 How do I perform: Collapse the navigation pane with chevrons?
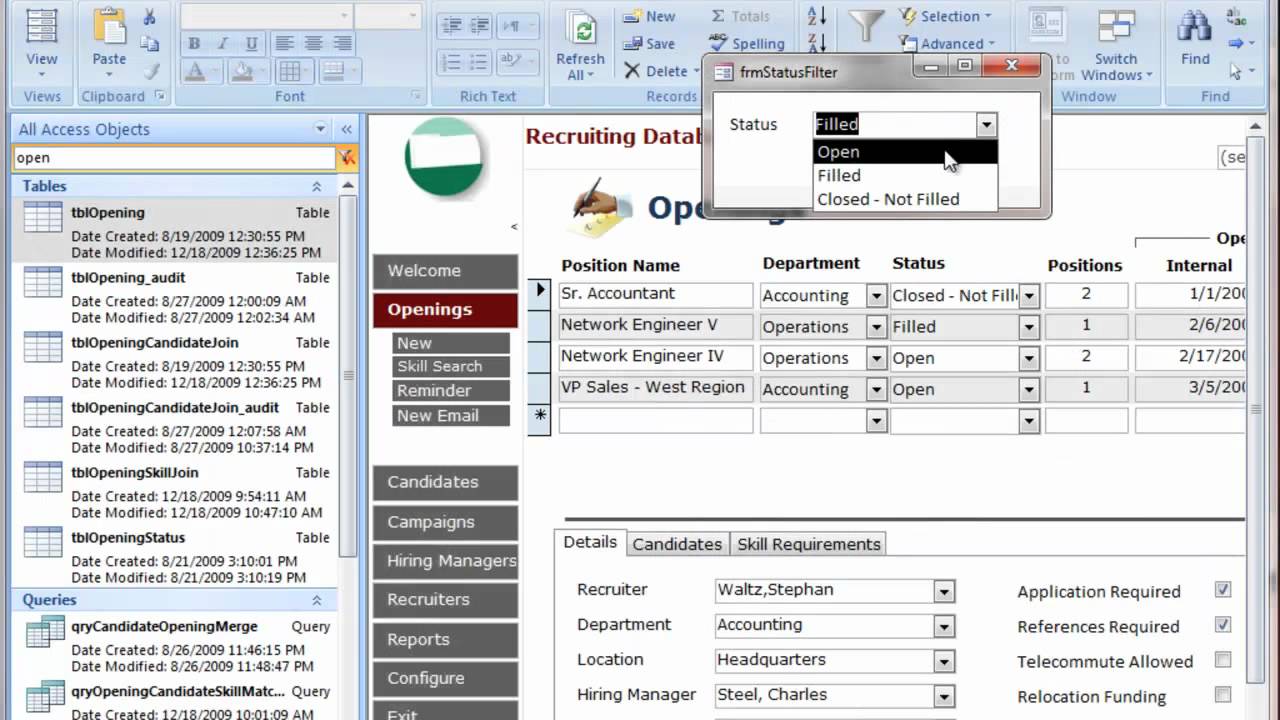click(x=346, y=129)
